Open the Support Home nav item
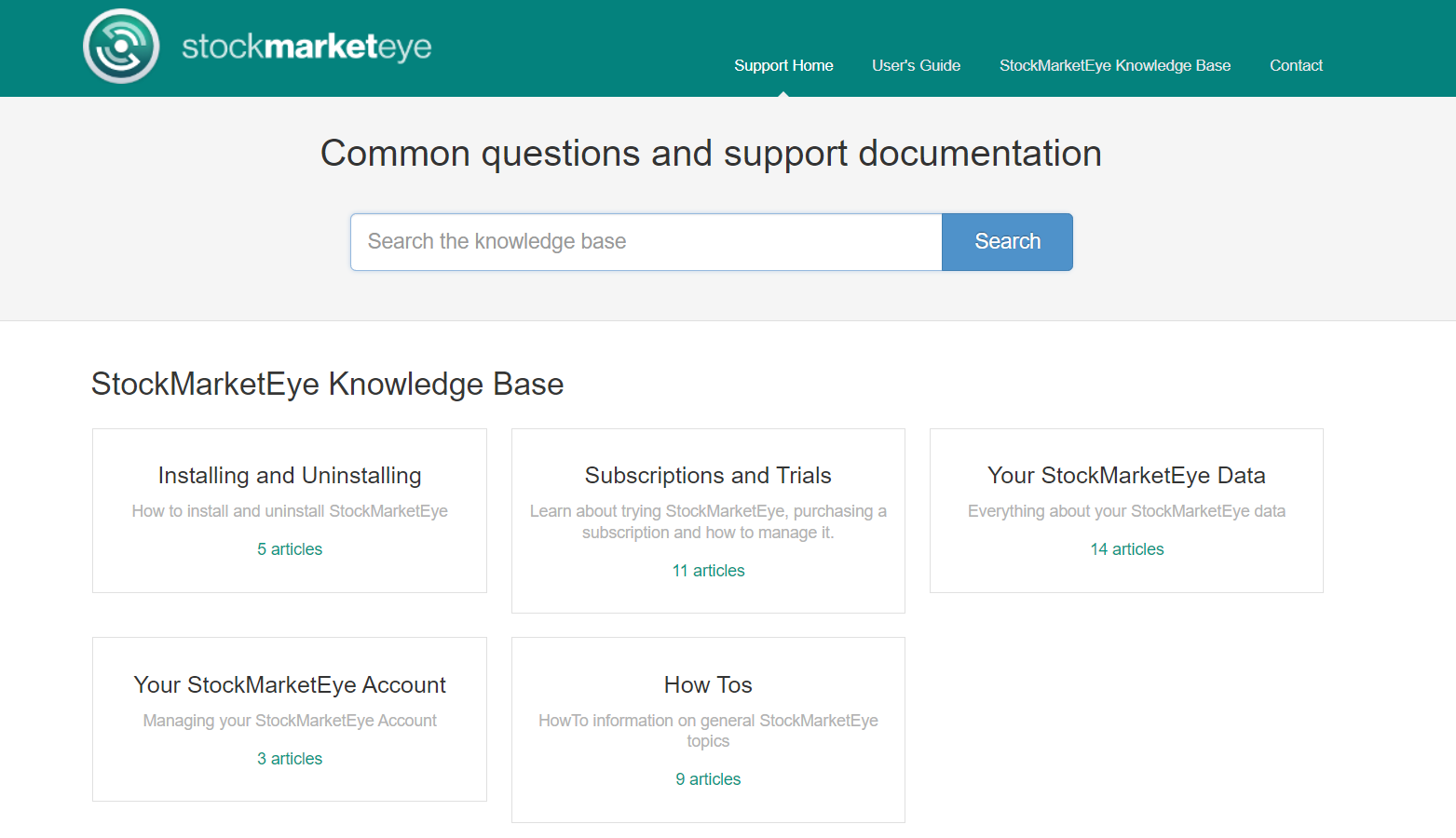The width and height of the screenshot is (1456, 838). (783, 65)
